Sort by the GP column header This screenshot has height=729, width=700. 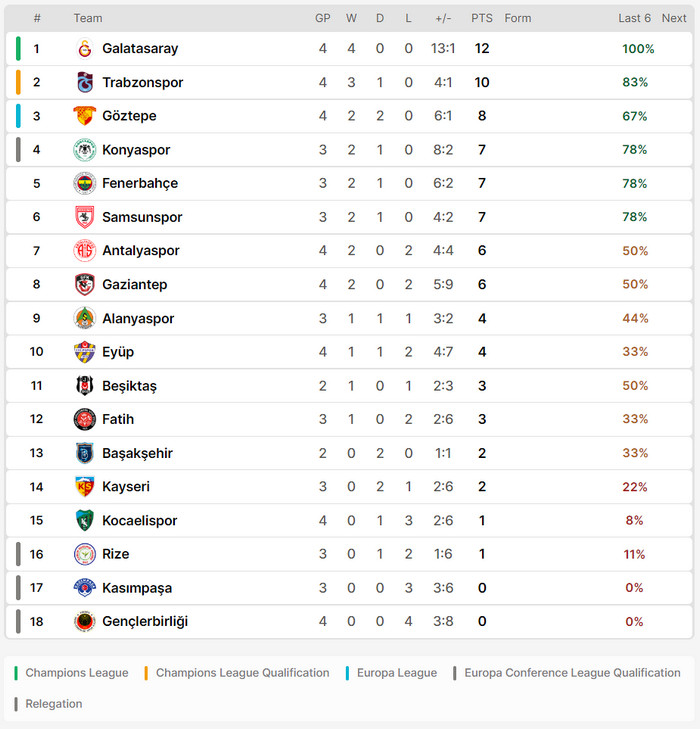point(323,18)
